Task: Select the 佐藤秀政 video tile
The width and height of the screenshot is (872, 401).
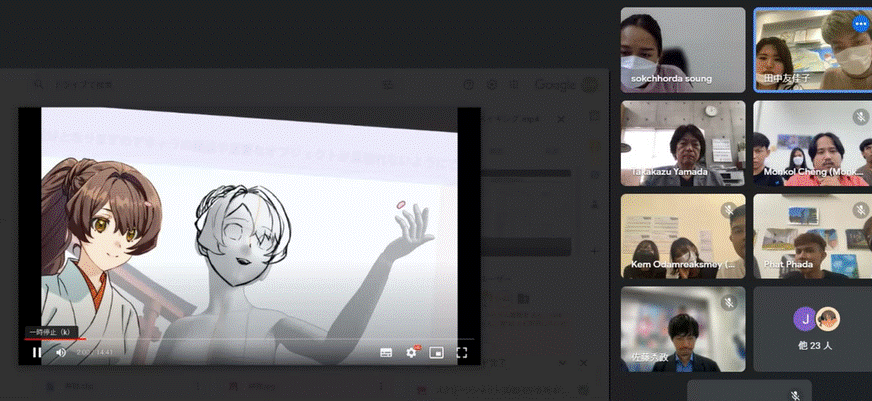Action: click(683, 329)
